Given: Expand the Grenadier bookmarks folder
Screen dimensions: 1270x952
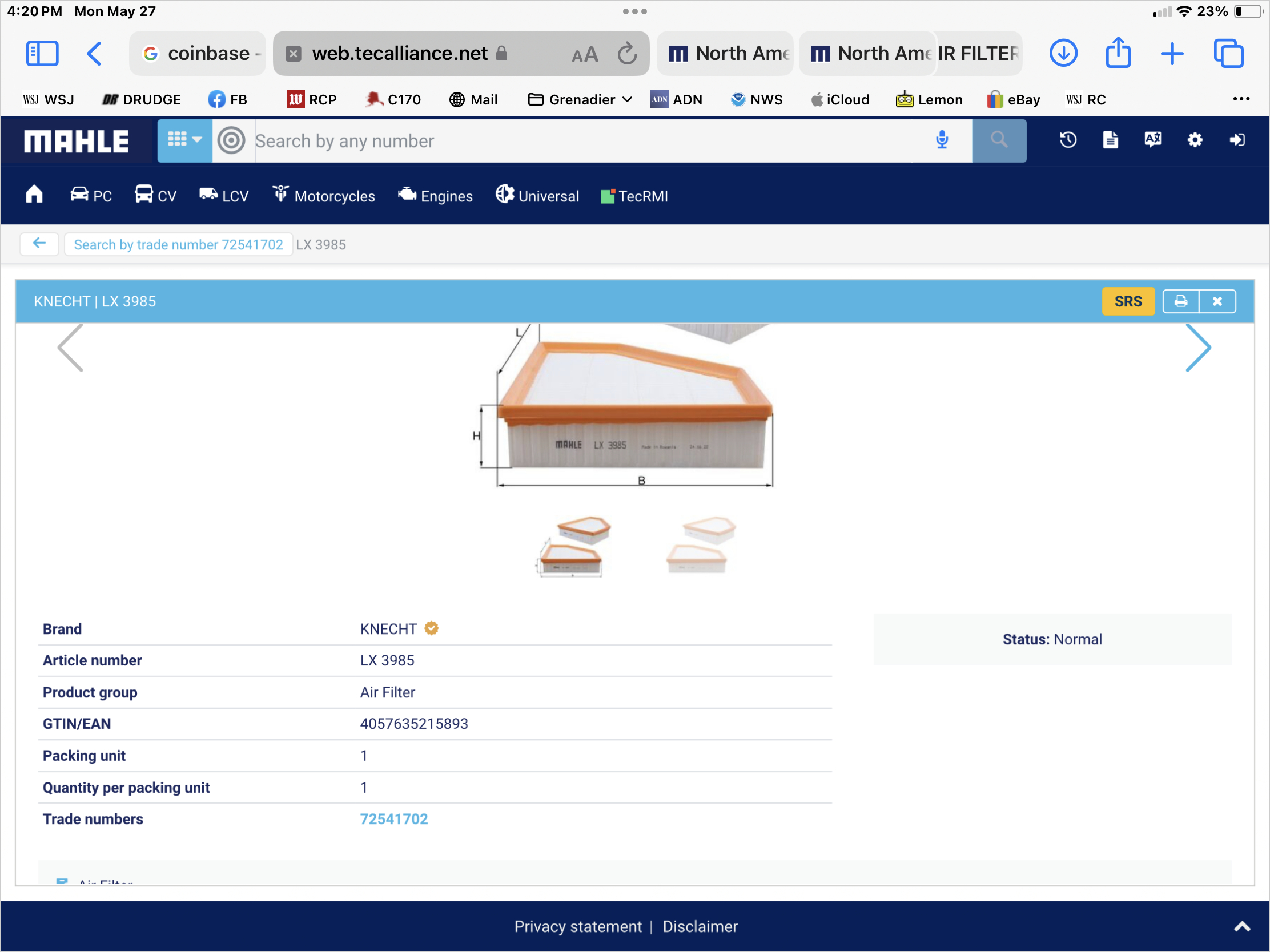Looking at the screenshot, I should tap(580, 100).
